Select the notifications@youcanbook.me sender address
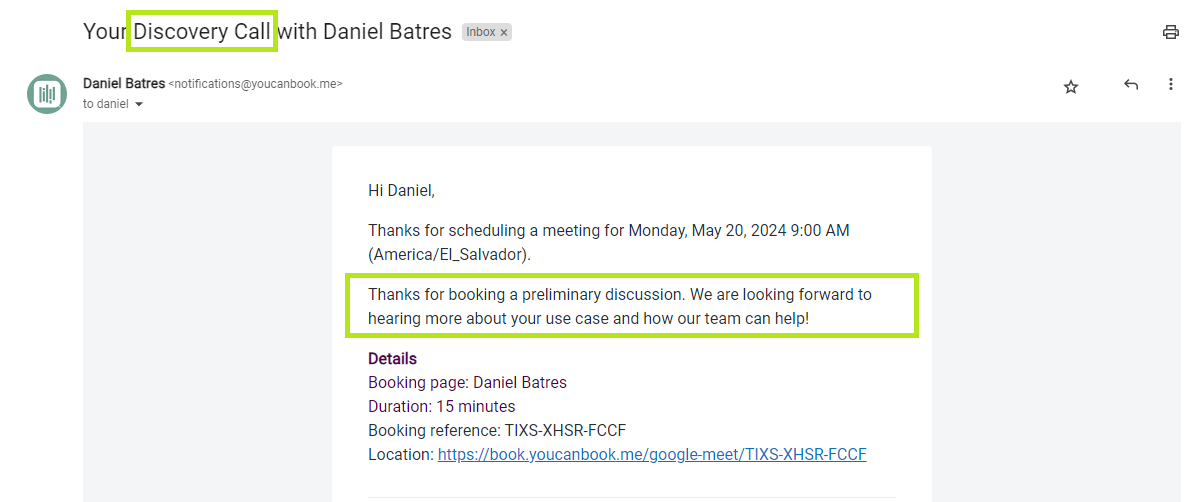 [255, 84]
